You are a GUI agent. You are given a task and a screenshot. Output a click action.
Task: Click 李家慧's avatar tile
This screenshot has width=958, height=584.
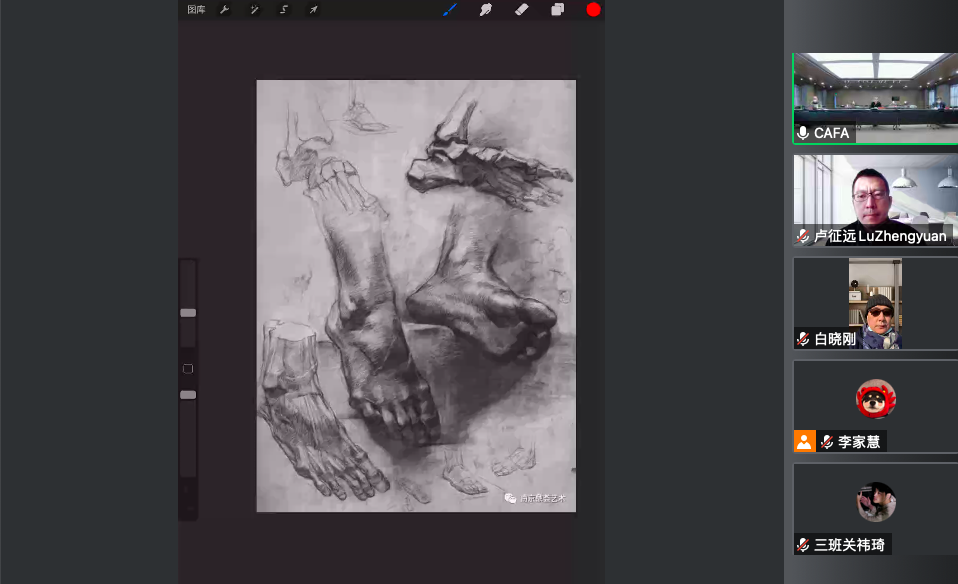pyautogui.click(x=875, y=399)
